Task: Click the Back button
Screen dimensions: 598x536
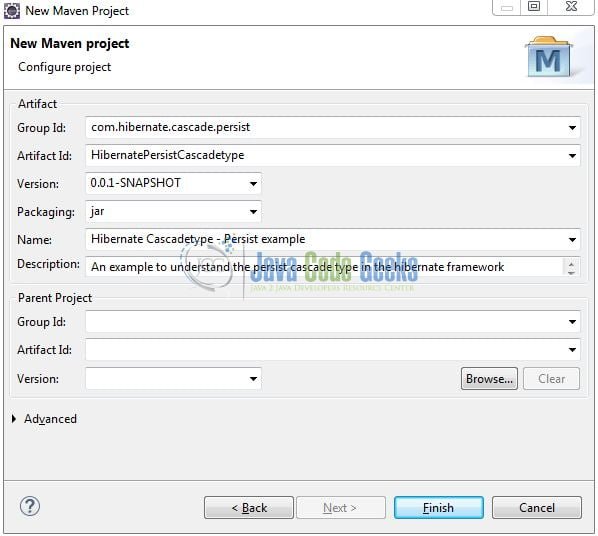Action: [249, 507]
